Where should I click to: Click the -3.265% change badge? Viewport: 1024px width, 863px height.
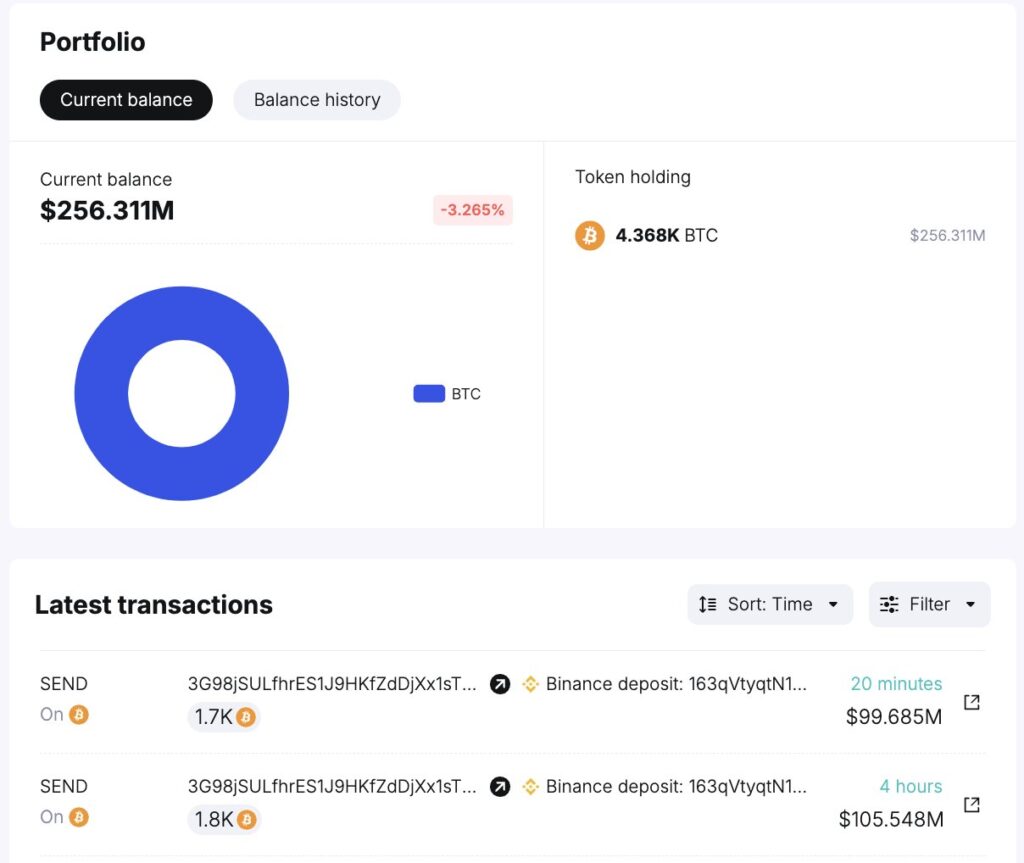click(x=472, y=210)
